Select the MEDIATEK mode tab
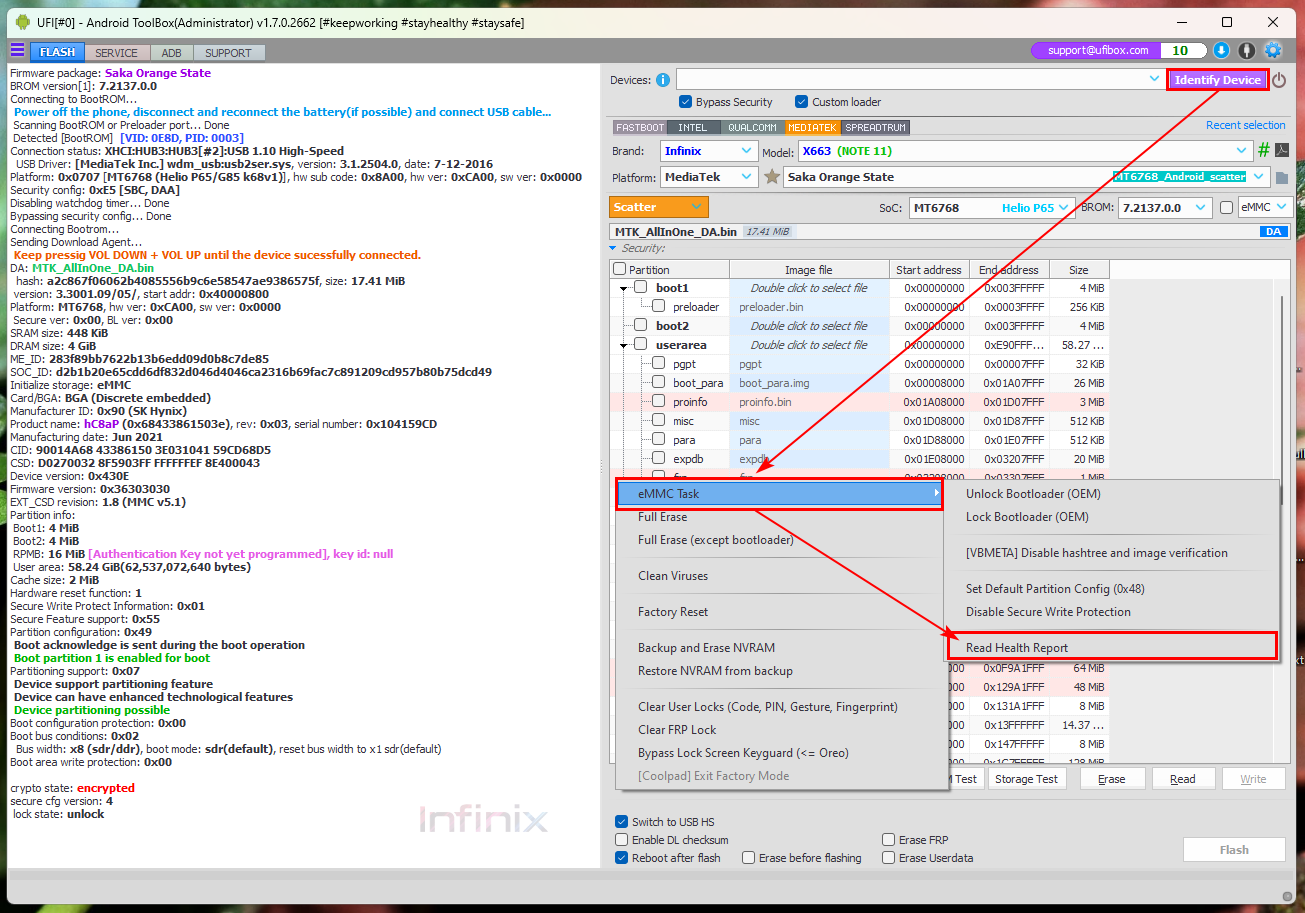1305x913 pixels. click(814, 128)
